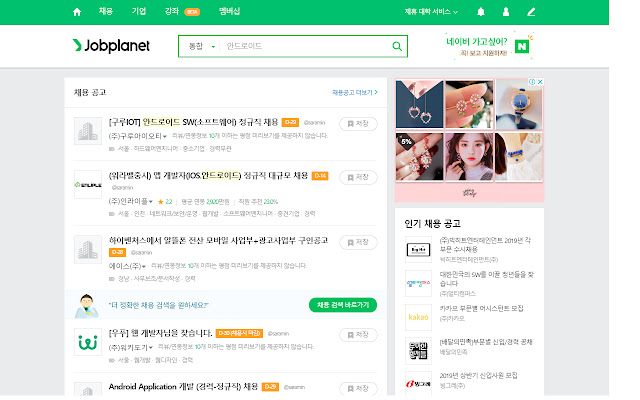Click the Jobplanet logo
Image resolution: width=640 pixels, height=400 pixels.
[x=111, y=46]
